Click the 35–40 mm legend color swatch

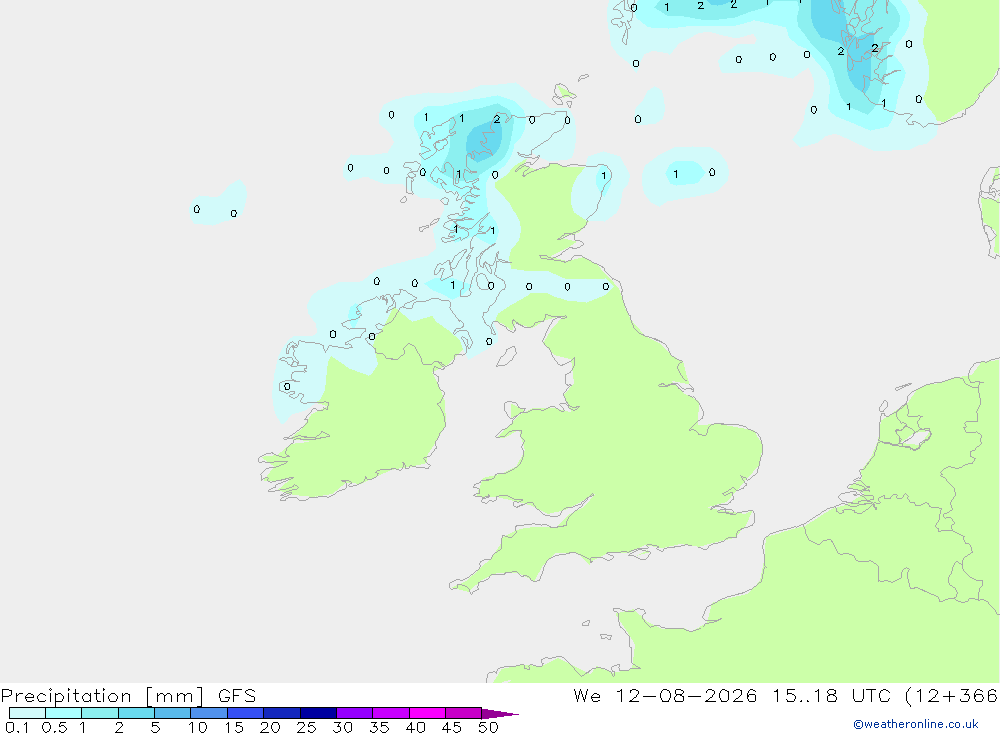click(391, 713)
